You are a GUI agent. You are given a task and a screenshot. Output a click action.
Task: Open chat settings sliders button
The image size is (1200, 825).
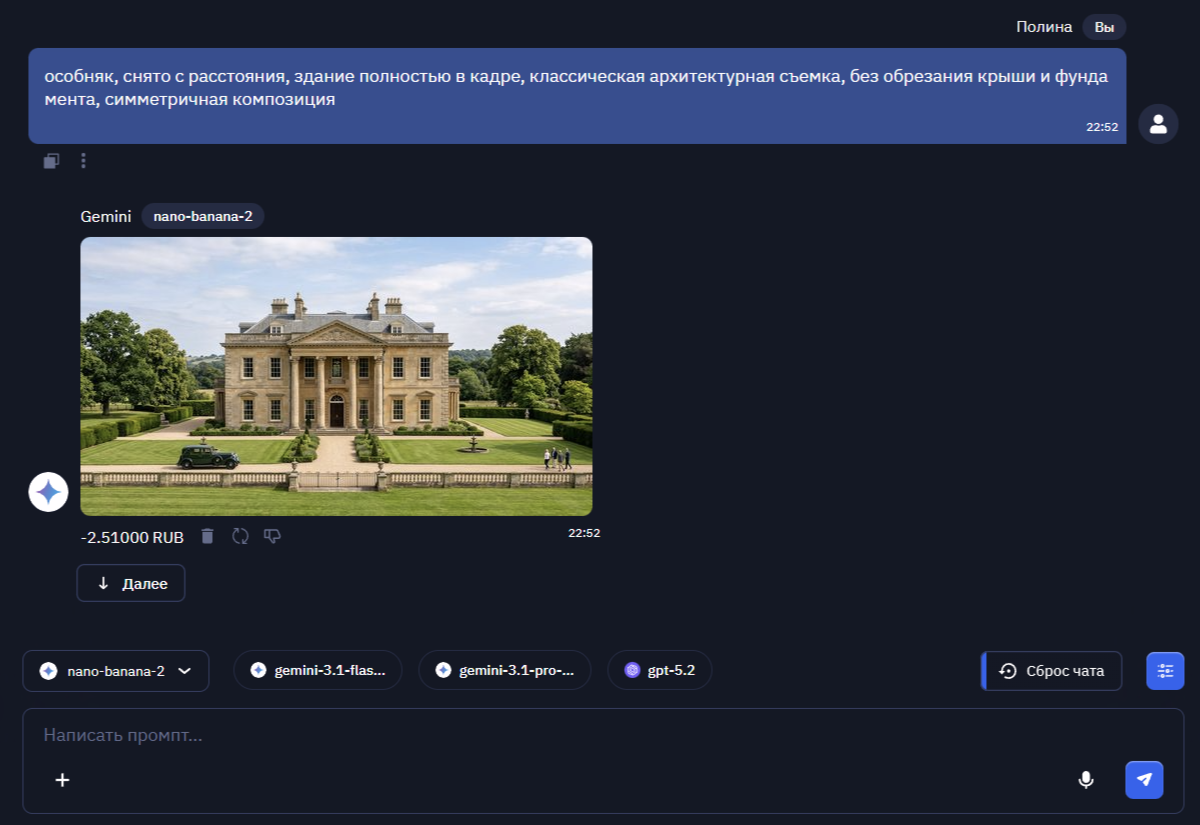pyautogui.click(x=1165, y=671)
